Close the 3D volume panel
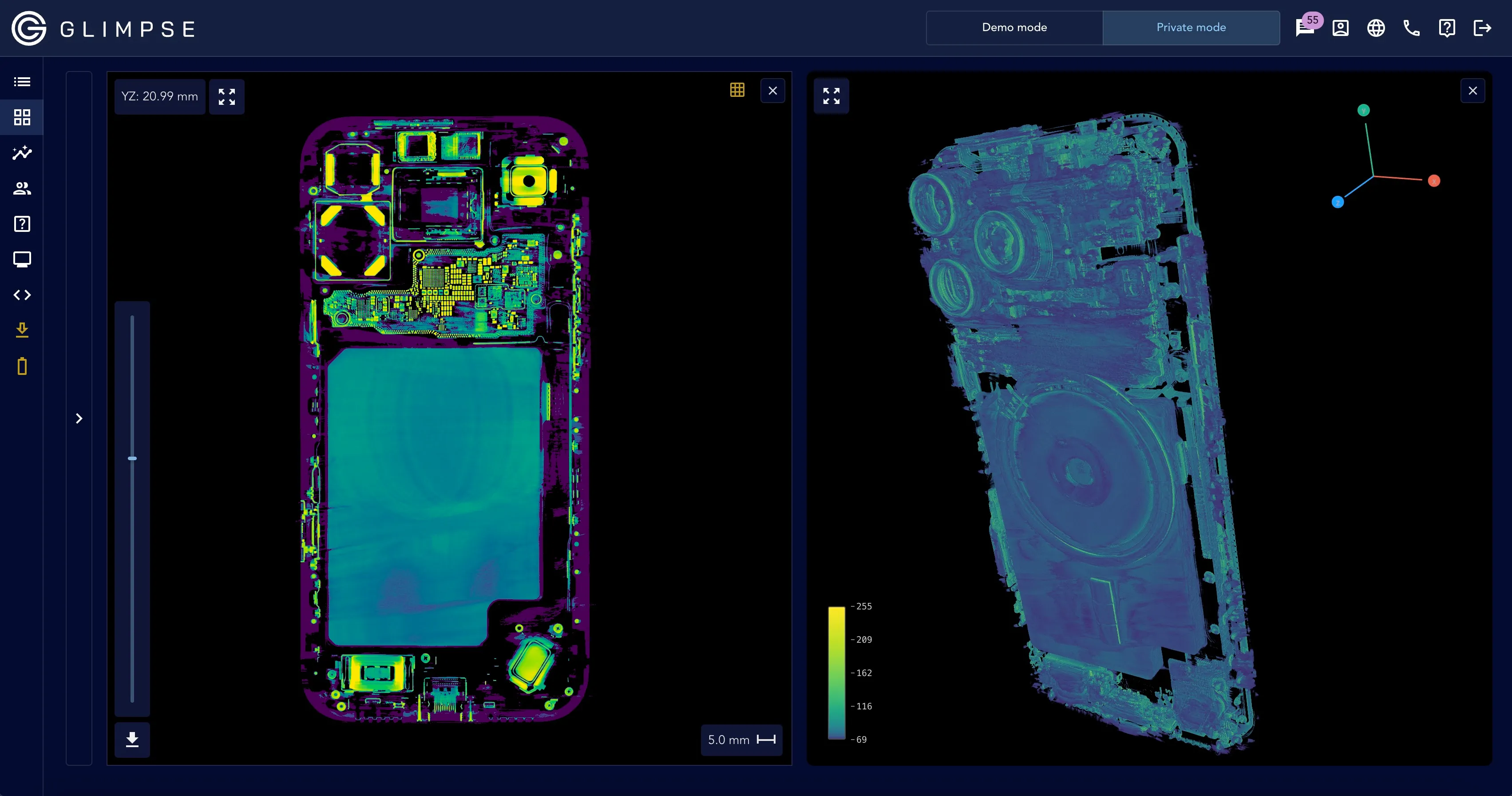 (1472, 91)
